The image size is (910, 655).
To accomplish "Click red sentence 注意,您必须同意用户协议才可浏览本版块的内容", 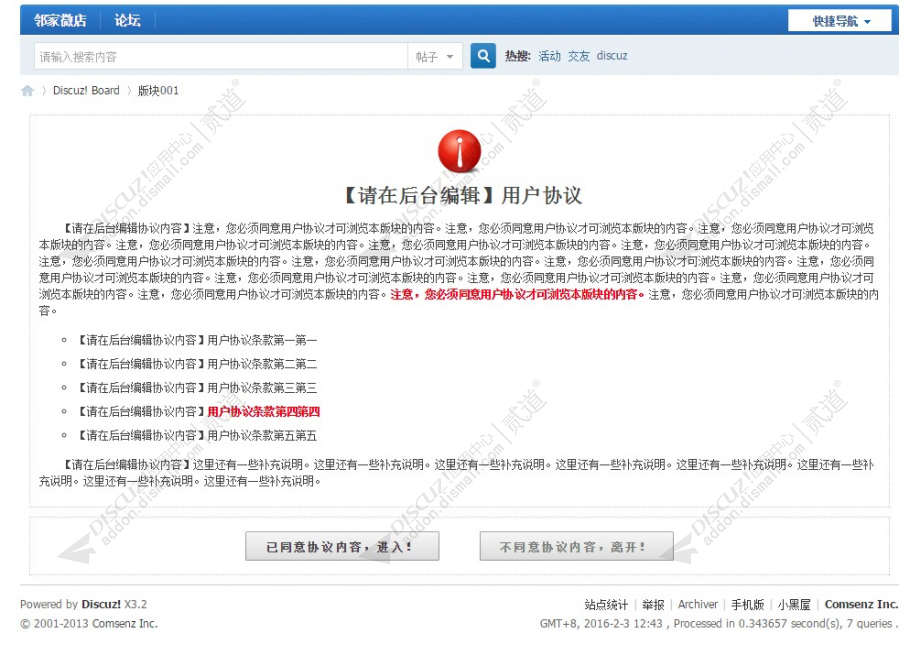I will 517,294.
